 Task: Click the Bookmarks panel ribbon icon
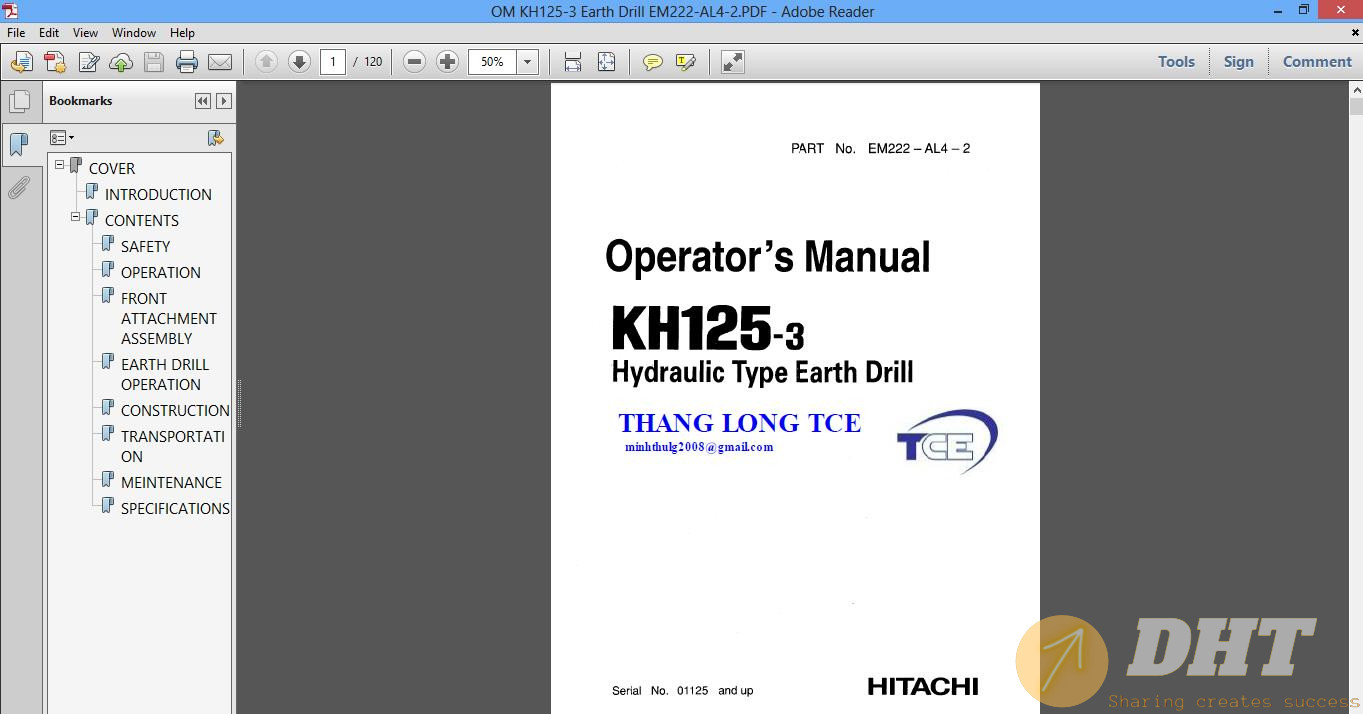[x=19, y=145]
